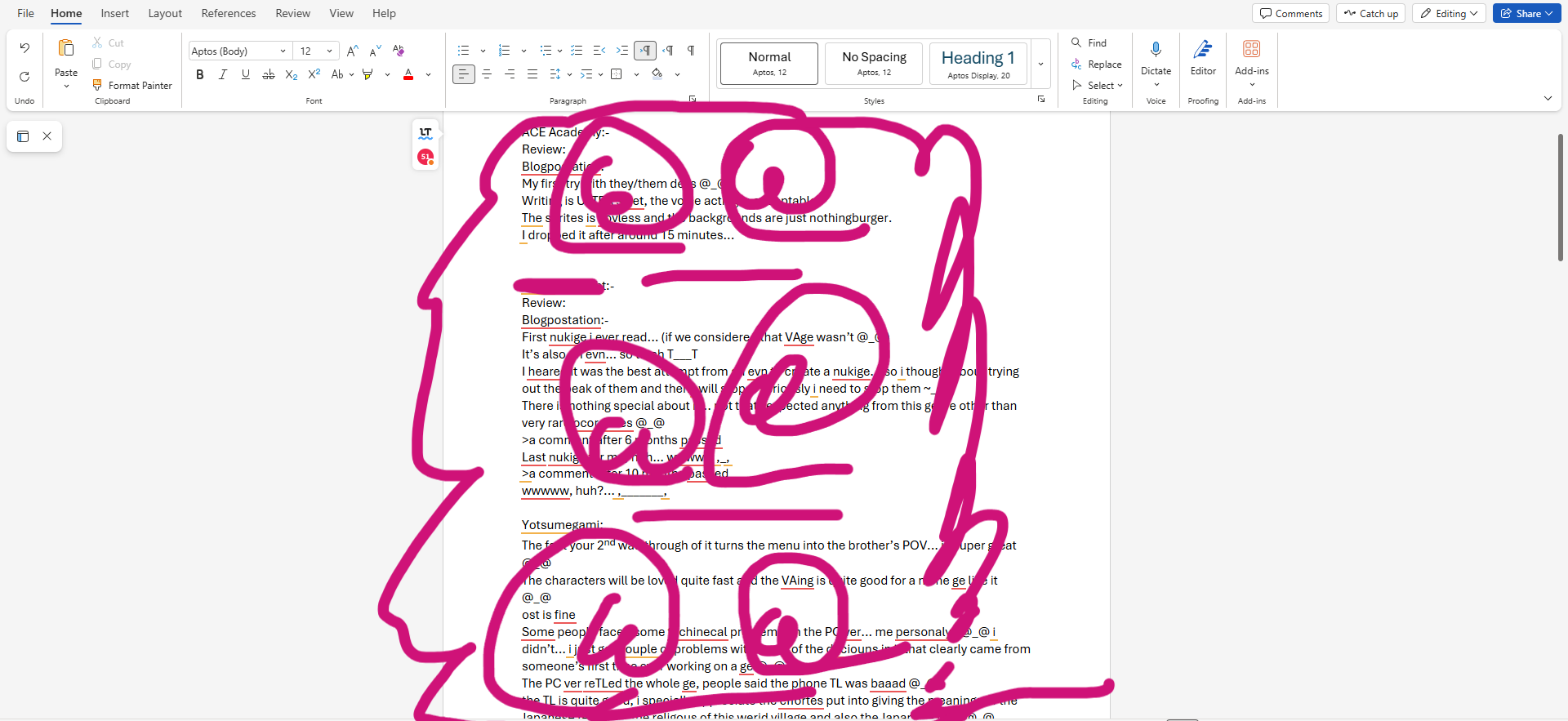Click the Clear Formatting icon
The image size is (1568, 721).
tap(398, 51)
